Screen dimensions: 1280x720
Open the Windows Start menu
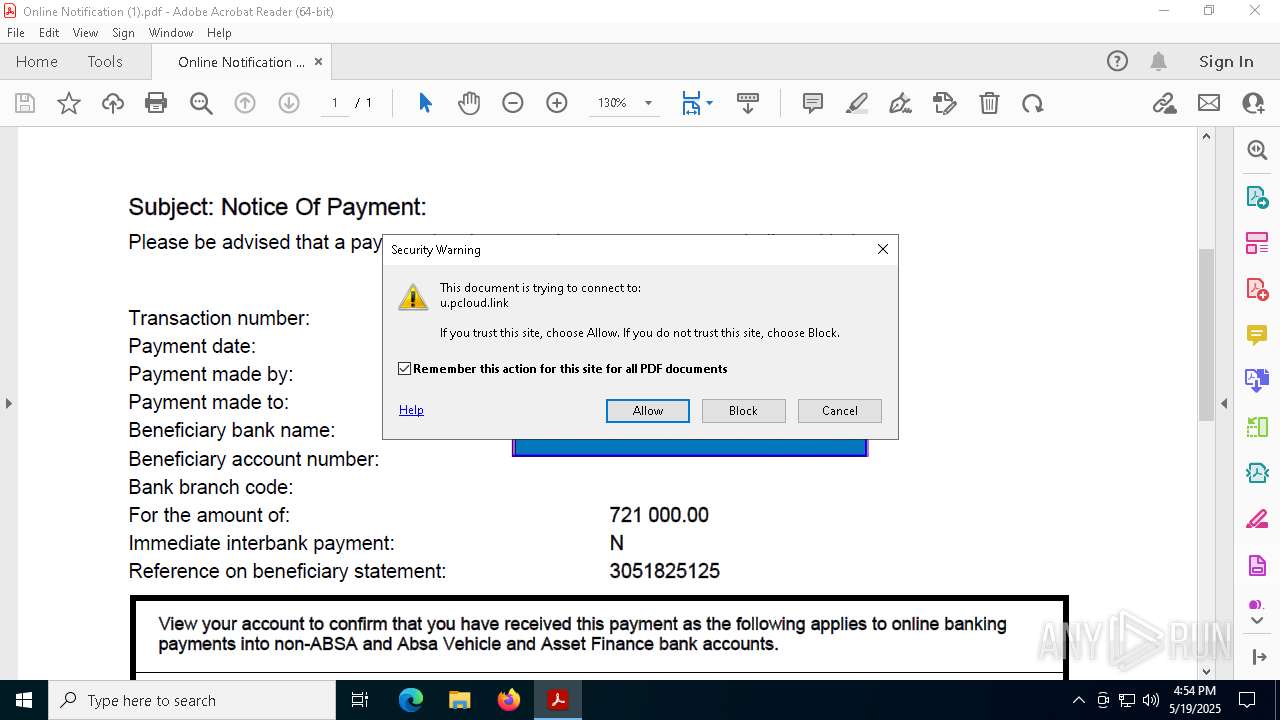[x=24, y=700]
